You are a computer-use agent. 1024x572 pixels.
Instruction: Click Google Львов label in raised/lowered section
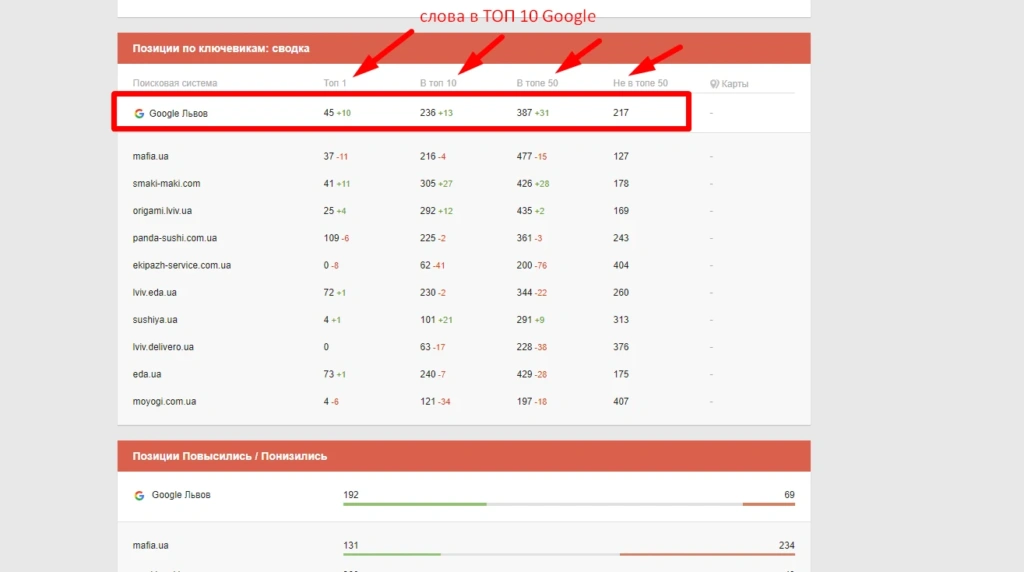pos(181,495)
